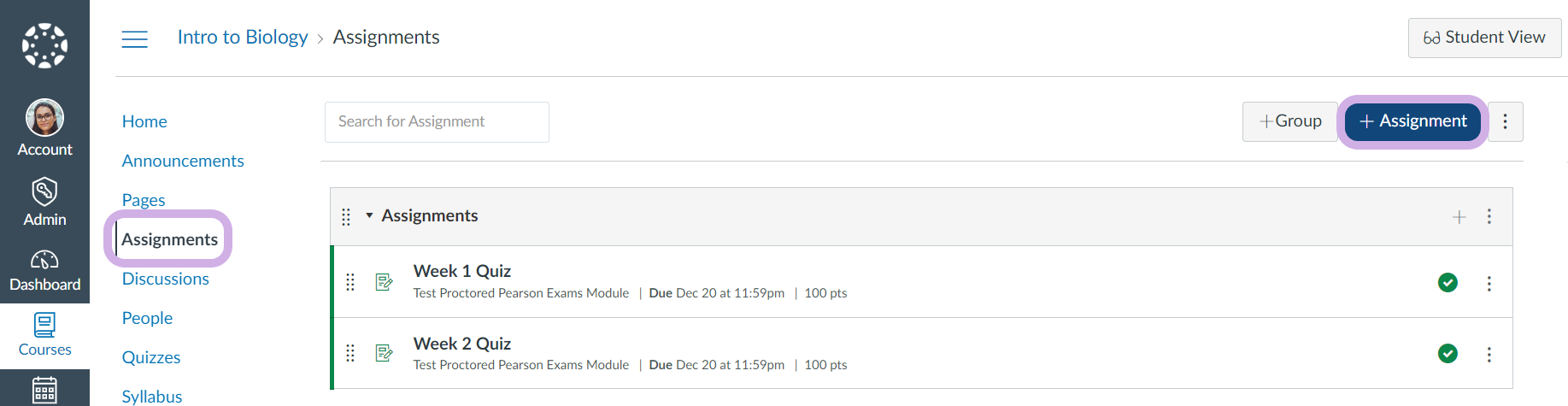Open Intro to Biology breadcrumb link
The image size is (1568, 406).
[x=243, y=37]
